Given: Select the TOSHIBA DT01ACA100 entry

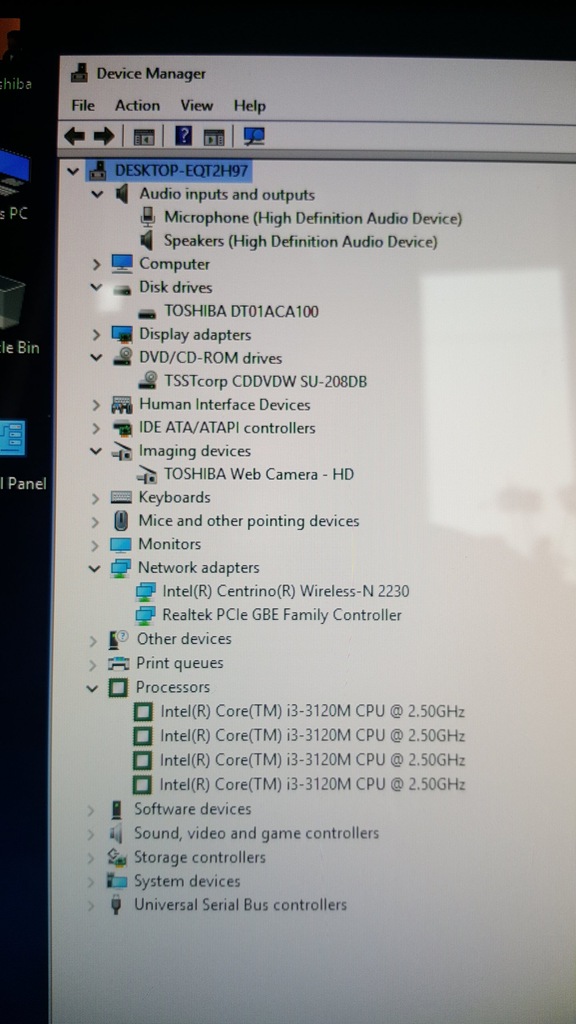Looking at the screenshot, I should 242,312.
